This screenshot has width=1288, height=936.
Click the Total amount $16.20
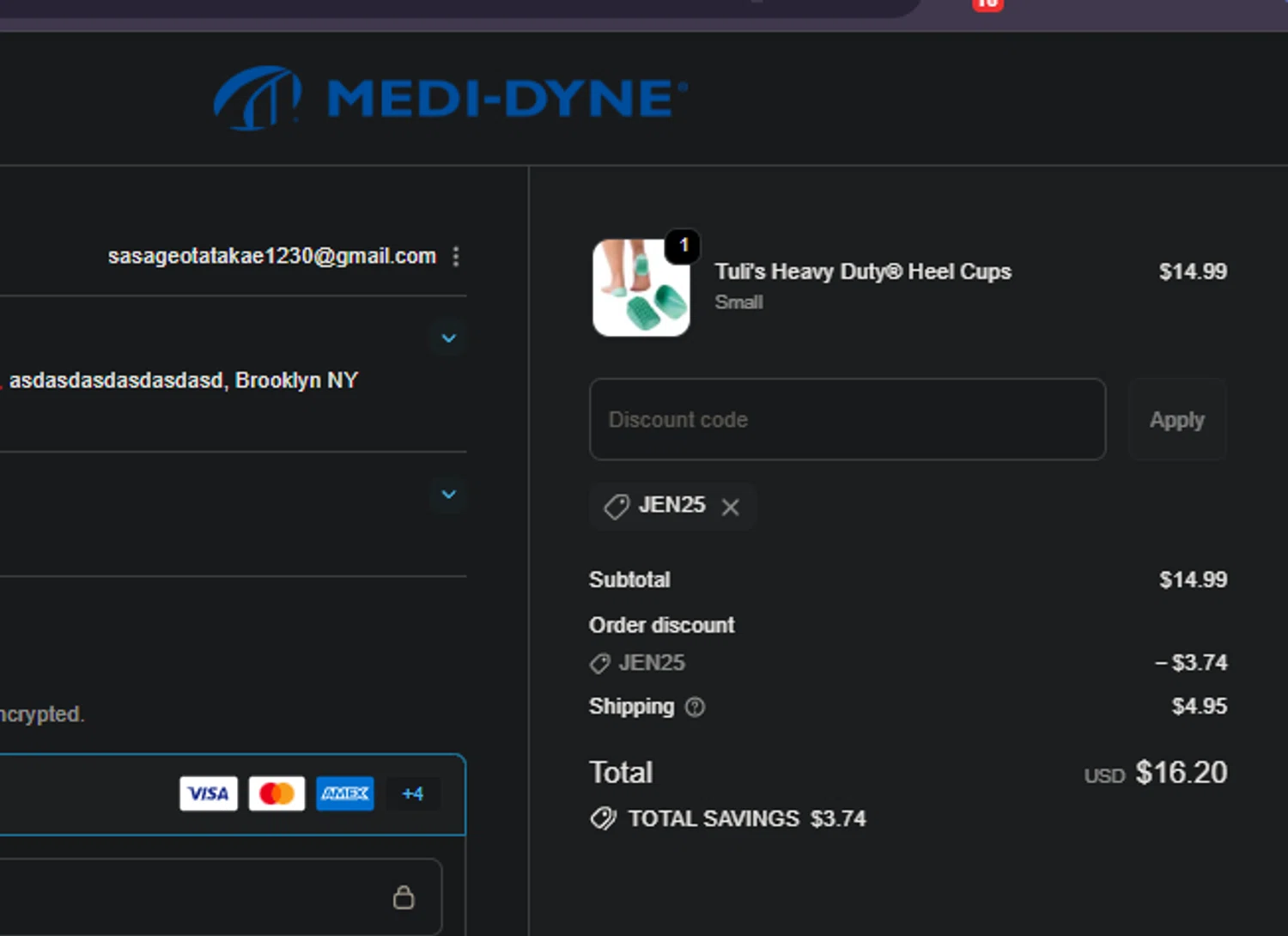tap(1182, 773)
